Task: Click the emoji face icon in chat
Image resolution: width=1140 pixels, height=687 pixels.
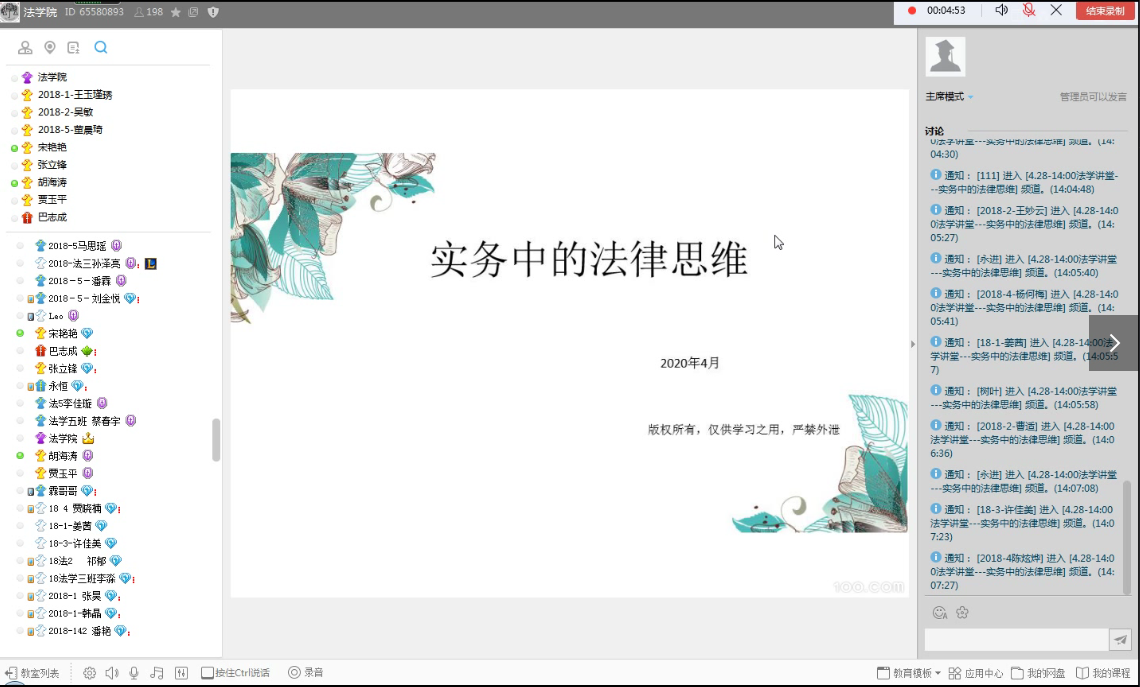Action: [x=939, y=612]
